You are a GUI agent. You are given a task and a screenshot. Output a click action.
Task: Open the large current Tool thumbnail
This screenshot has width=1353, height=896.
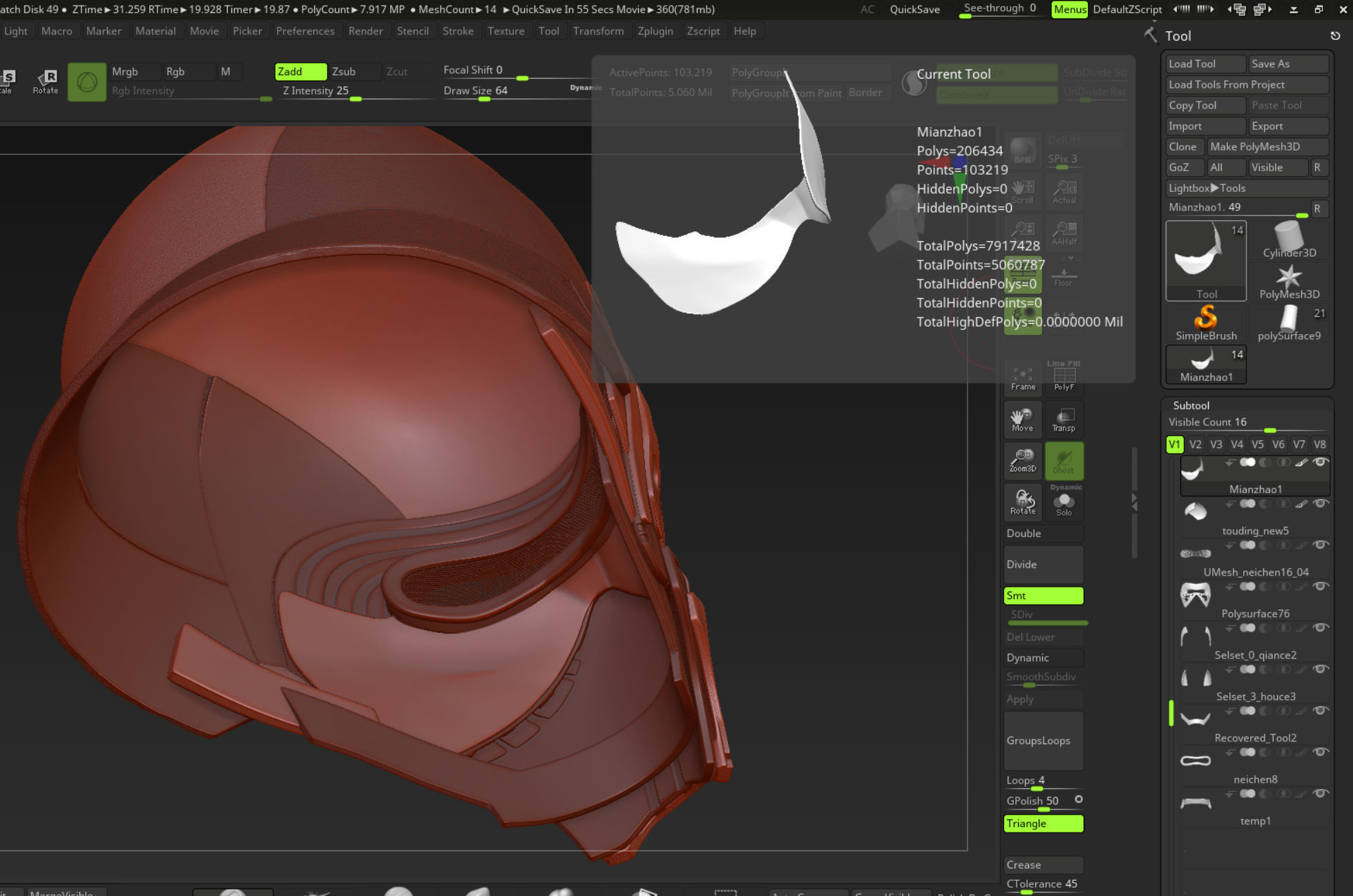[1206, 260]
